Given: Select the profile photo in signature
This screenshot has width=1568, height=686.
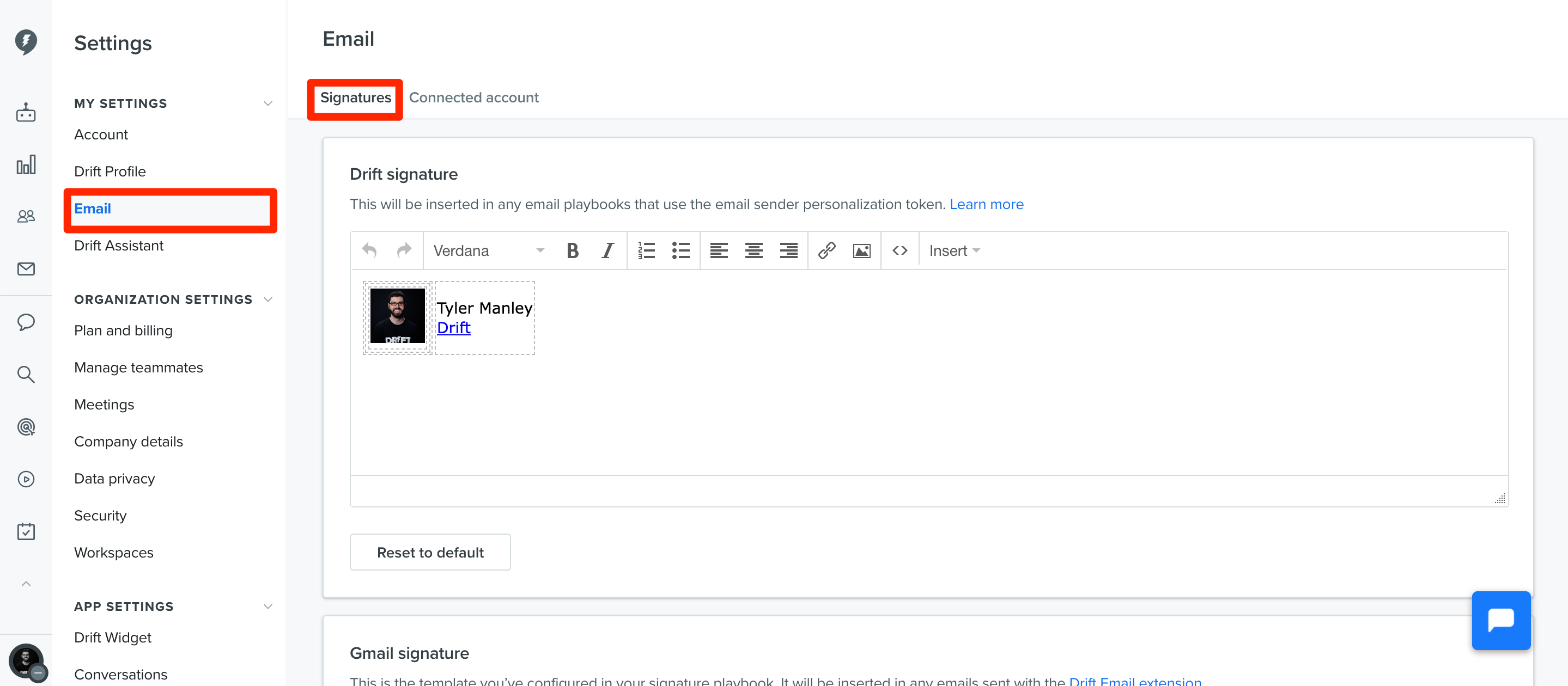Looking at the screenshot, I should 398,316.
